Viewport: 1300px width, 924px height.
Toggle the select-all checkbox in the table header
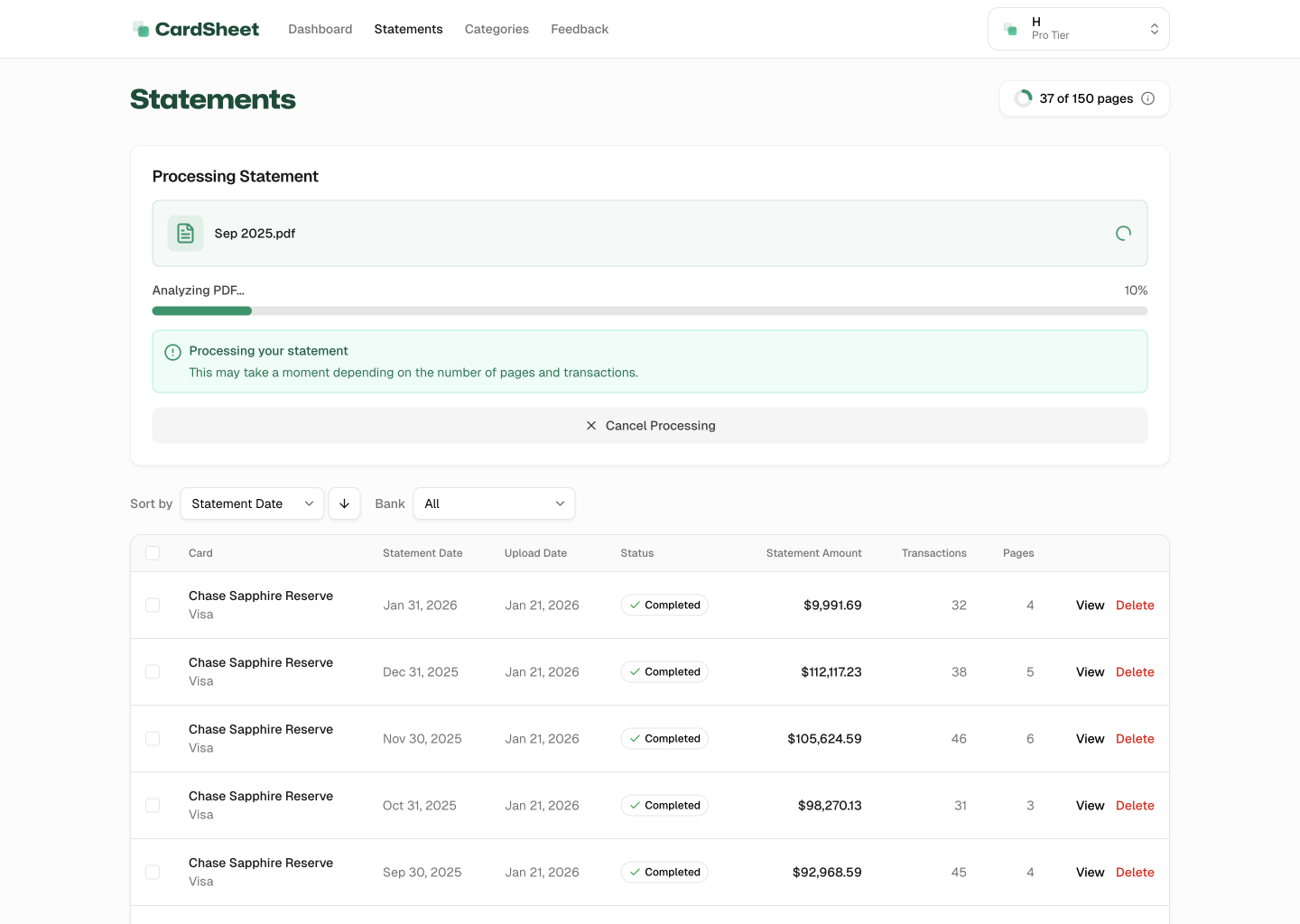pos(153,553)
